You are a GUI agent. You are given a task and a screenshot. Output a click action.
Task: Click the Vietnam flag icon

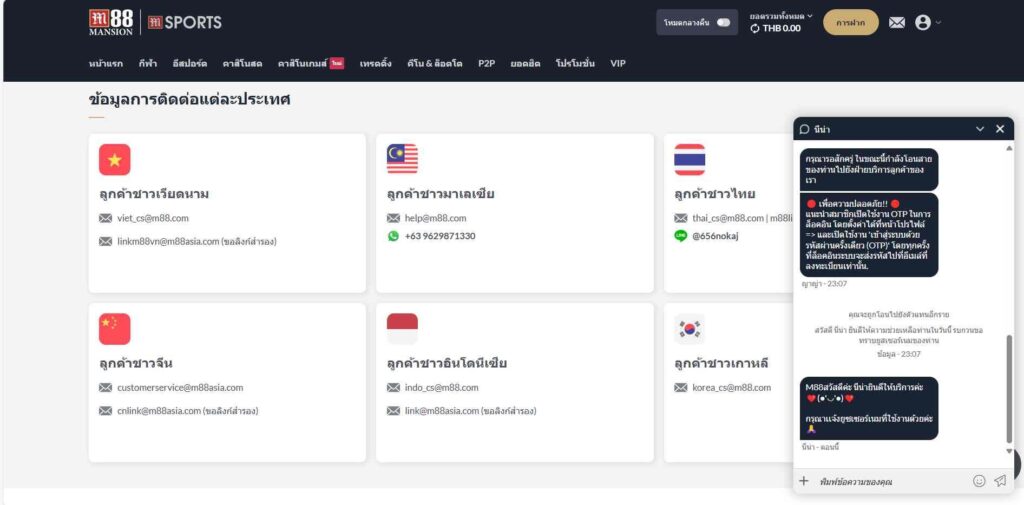click(x=115, y=159)
